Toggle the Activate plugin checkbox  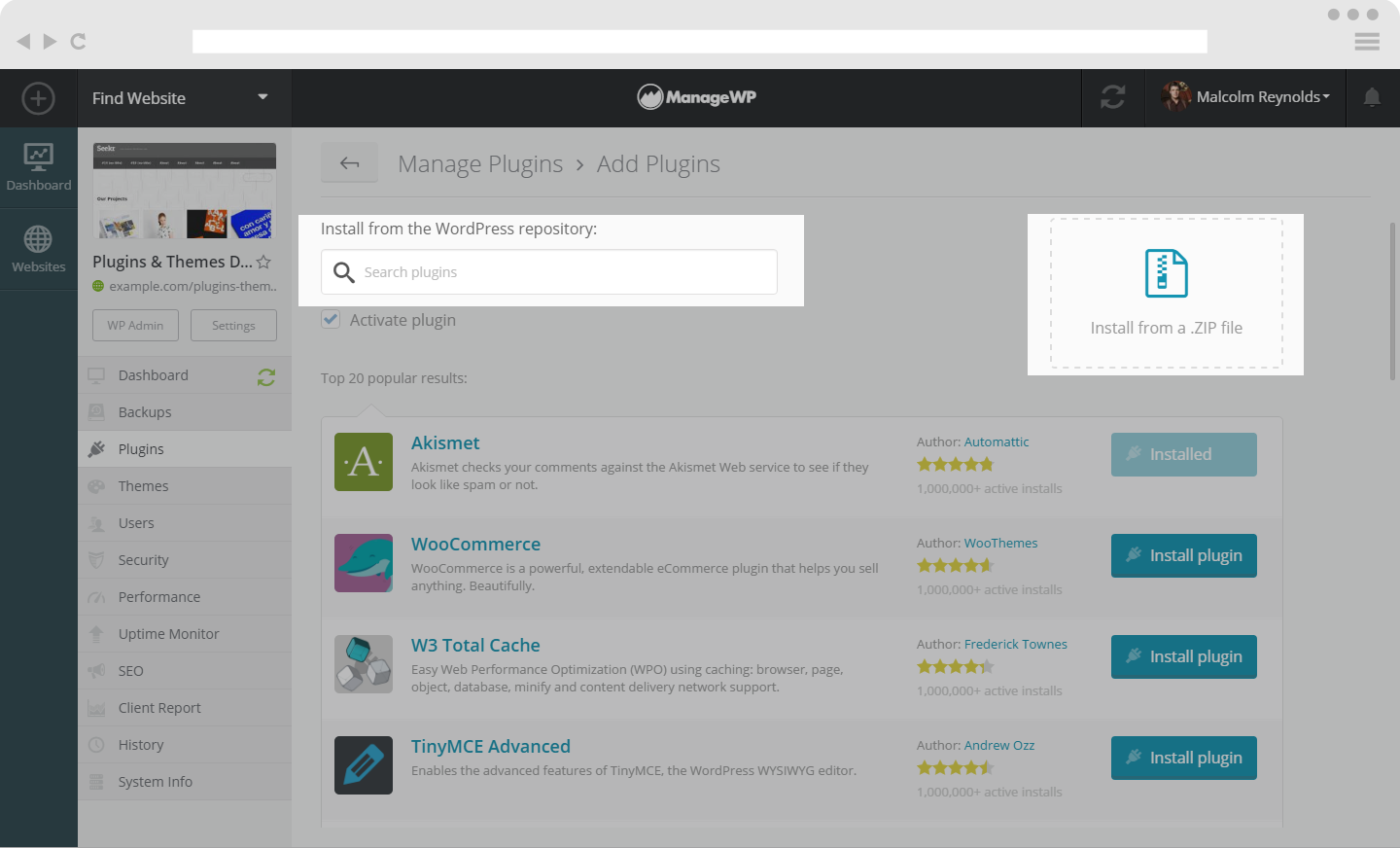(x=331, y=319)
